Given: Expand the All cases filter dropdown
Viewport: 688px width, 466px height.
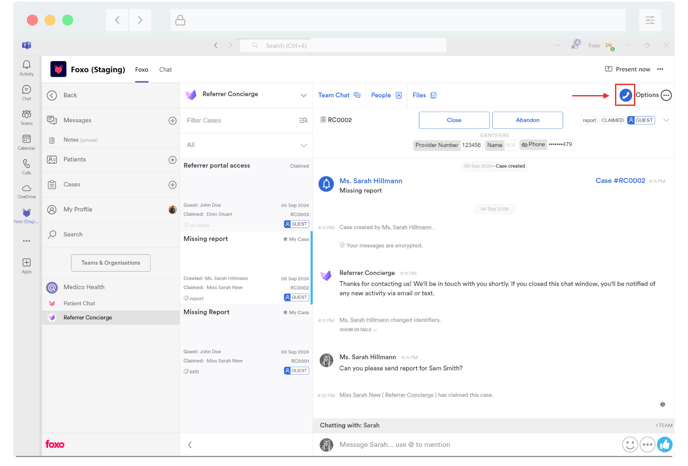Looking at the screenshot, I should click(x=303, y=145).
